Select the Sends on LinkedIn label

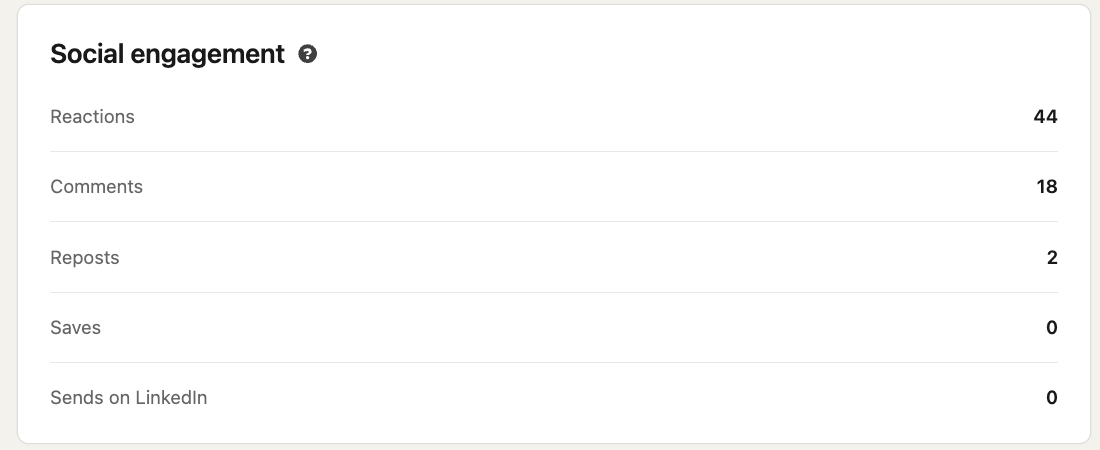(x=129, y=398)
